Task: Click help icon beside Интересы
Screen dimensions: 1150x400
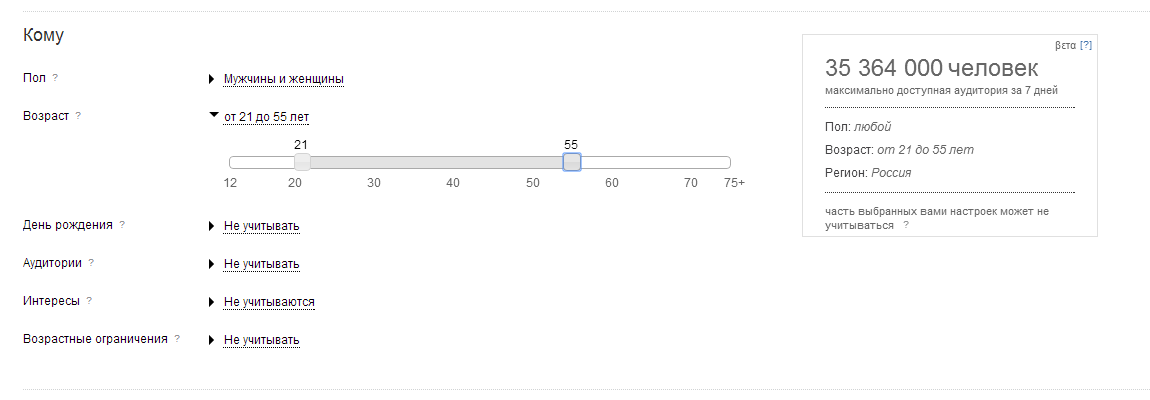Action: coord(89,300)
